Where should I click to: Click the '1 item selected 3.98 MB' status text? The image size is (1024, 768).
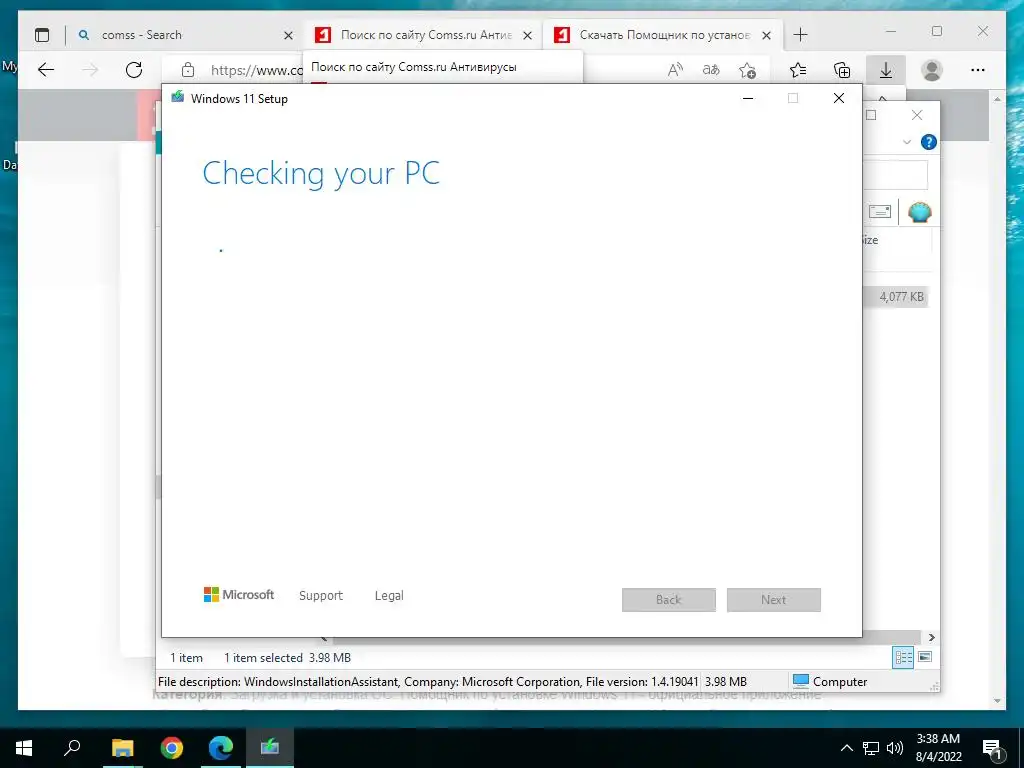[x=287, y=658]
